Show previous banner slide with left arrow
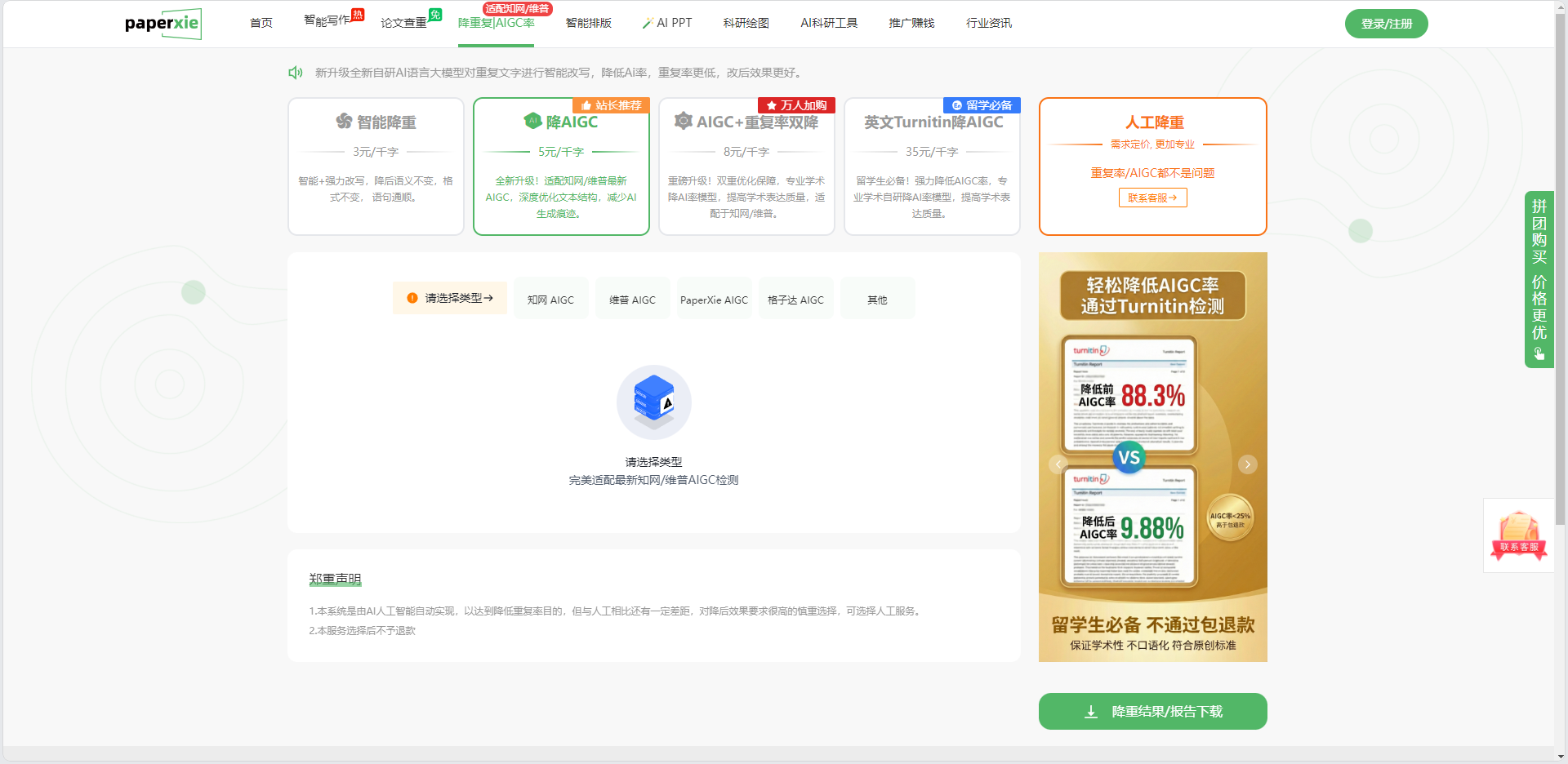Viewport: 1568px width, 764px height. 1058,464
